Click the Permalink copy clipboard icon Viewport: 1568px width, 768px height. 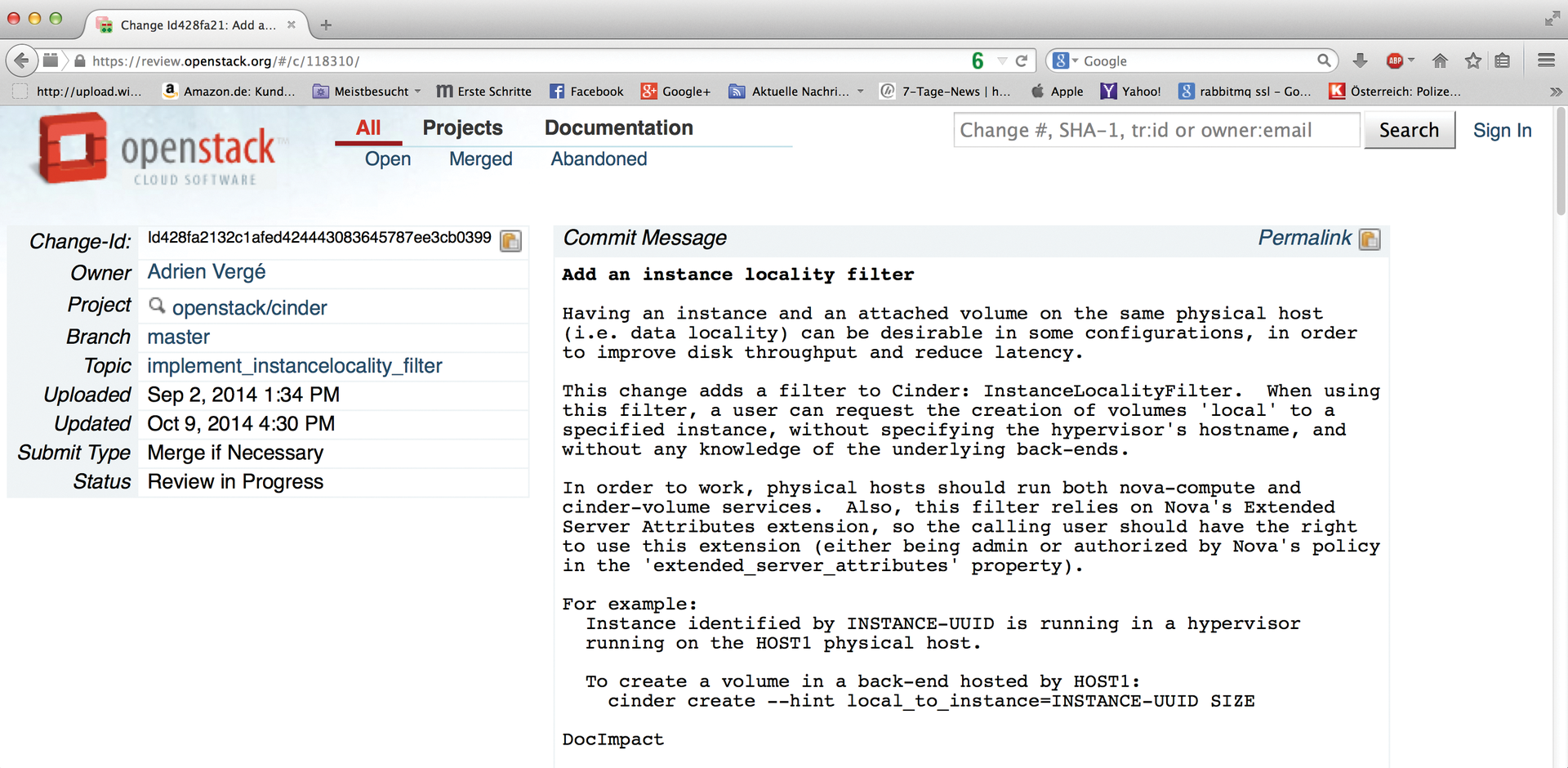coord(1370,239)
